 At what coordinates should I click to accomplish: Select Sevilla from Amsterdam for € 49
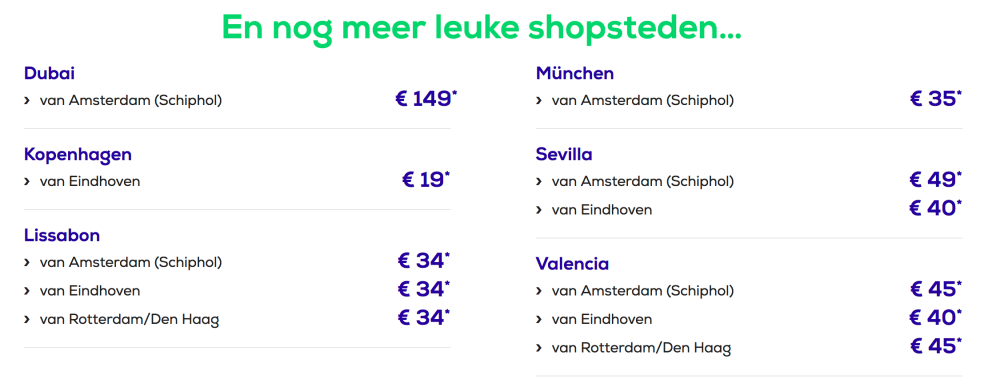click(936, 181)
